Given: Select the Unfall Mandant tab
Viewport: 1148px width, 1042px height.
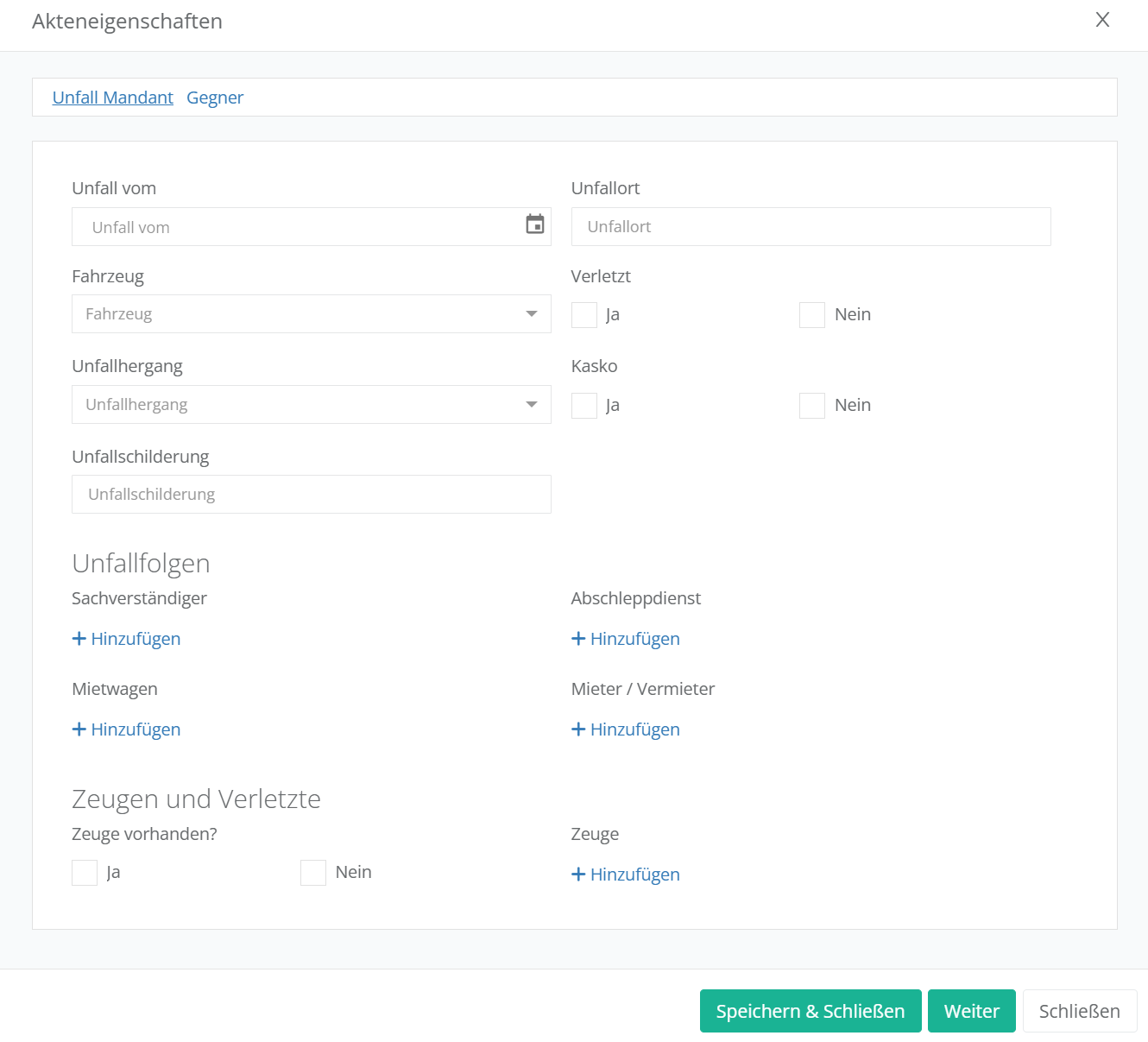Looking at the screenshot, I should point(113,98).
